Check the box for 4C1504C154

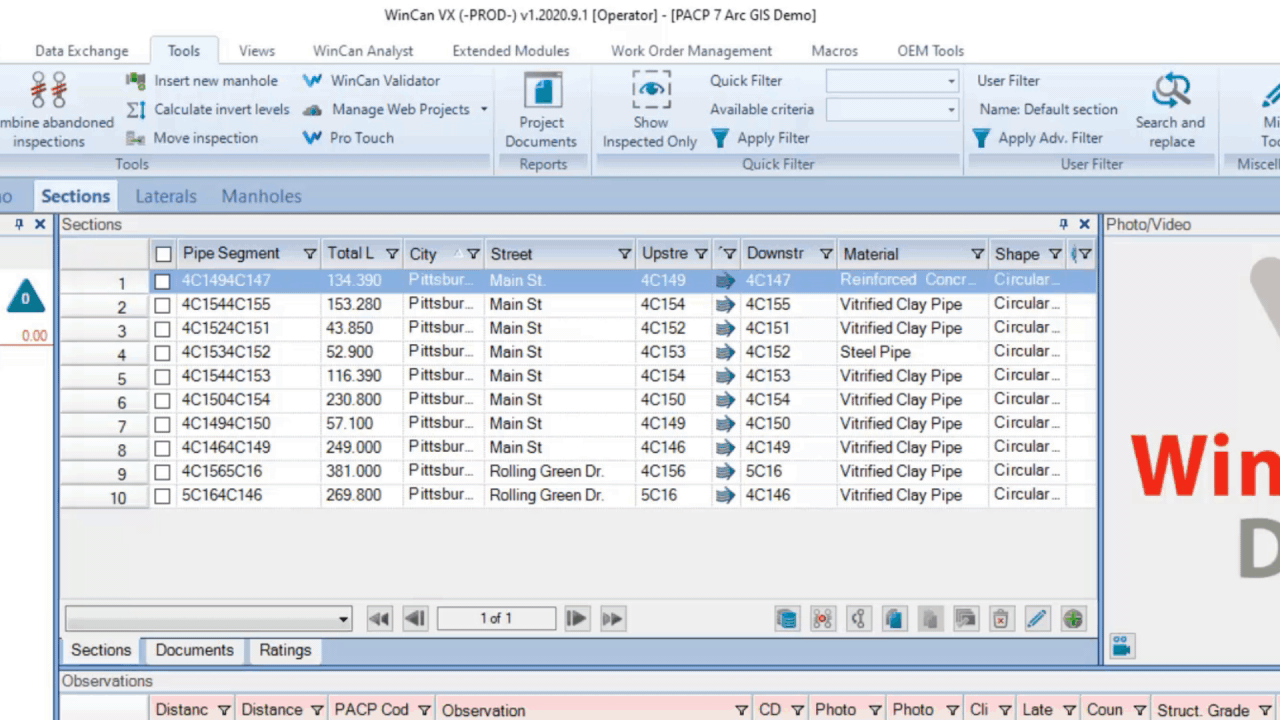(x=162, y=401)
